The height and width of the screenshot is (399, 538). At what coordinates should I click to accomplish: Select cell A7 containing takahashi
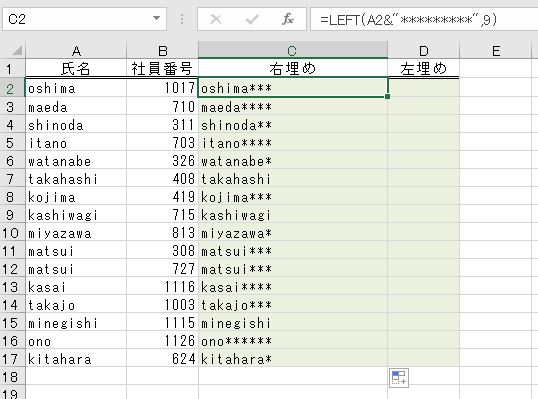point(76,179)
